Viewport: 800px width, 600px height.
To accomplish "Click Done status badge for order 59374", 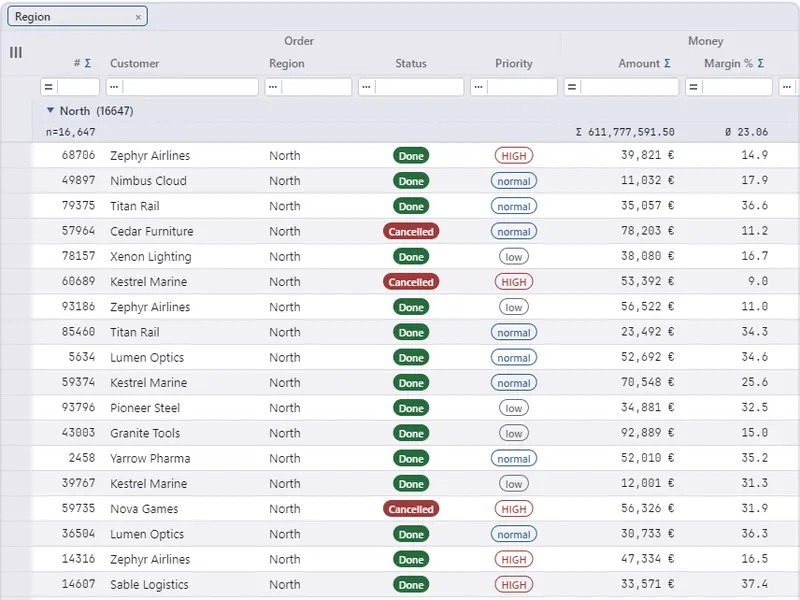I will tap(411, 383).
